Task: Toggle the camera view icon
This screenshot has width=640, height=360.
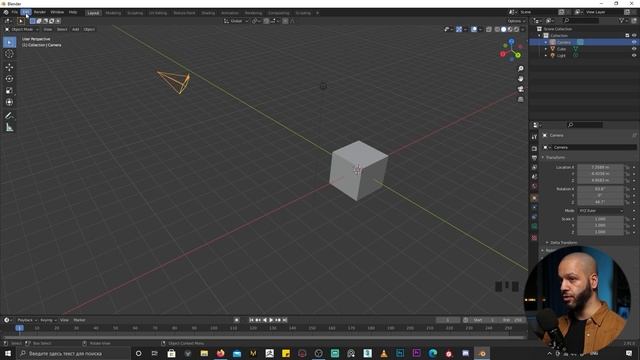Action: pos(520,89)
